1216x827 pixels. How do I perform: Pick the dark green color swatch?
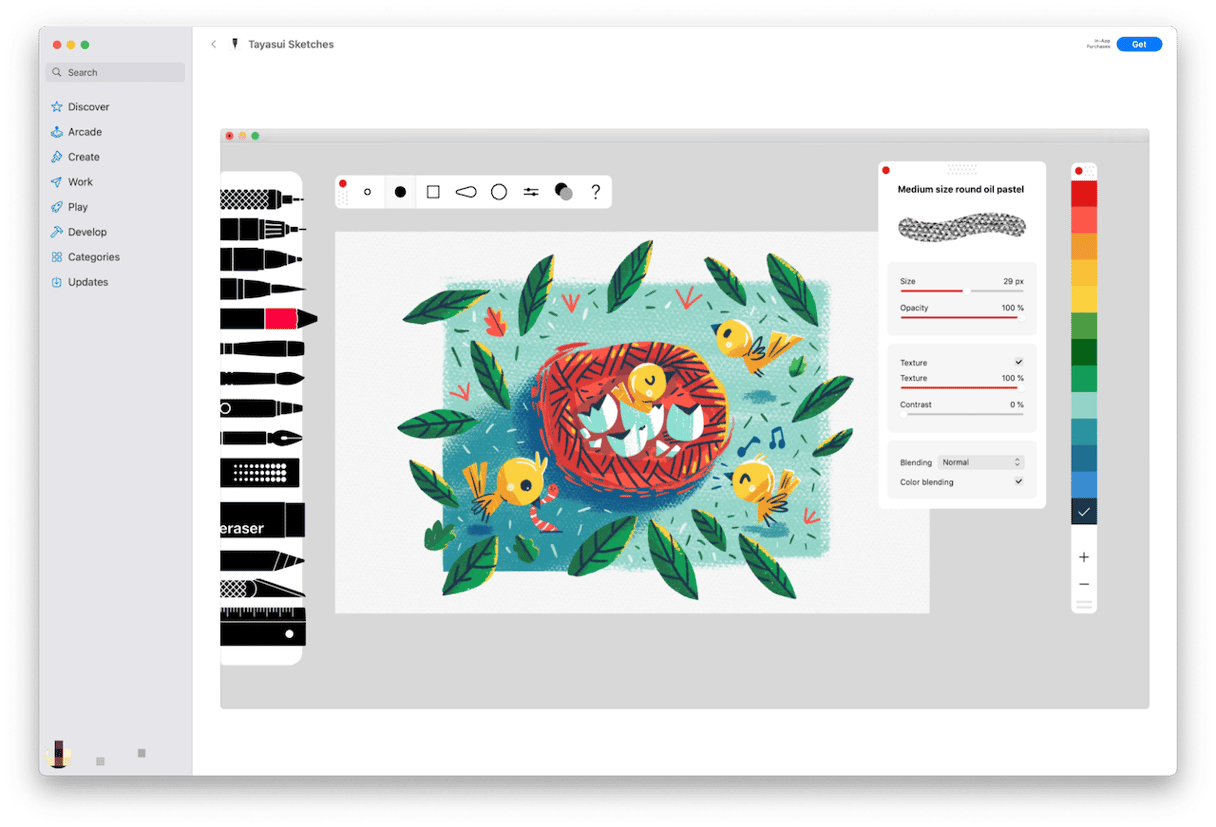1084,352
